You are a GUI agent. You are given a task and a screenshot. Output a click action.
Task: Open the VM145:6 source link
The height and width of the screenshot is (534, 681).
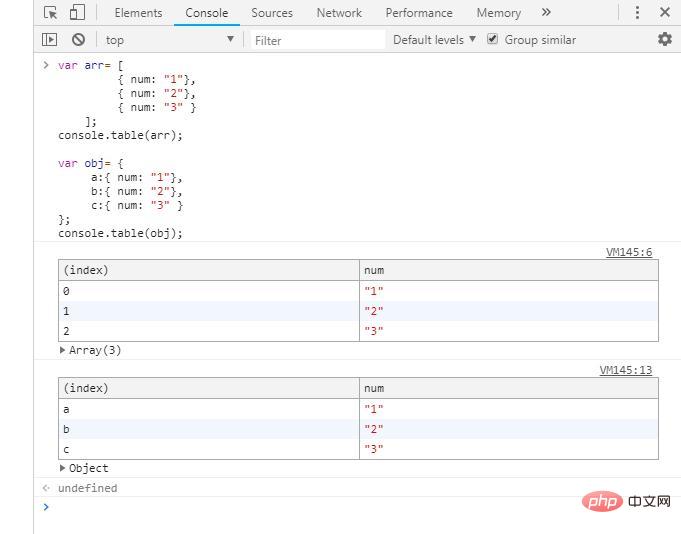(628, 253)
